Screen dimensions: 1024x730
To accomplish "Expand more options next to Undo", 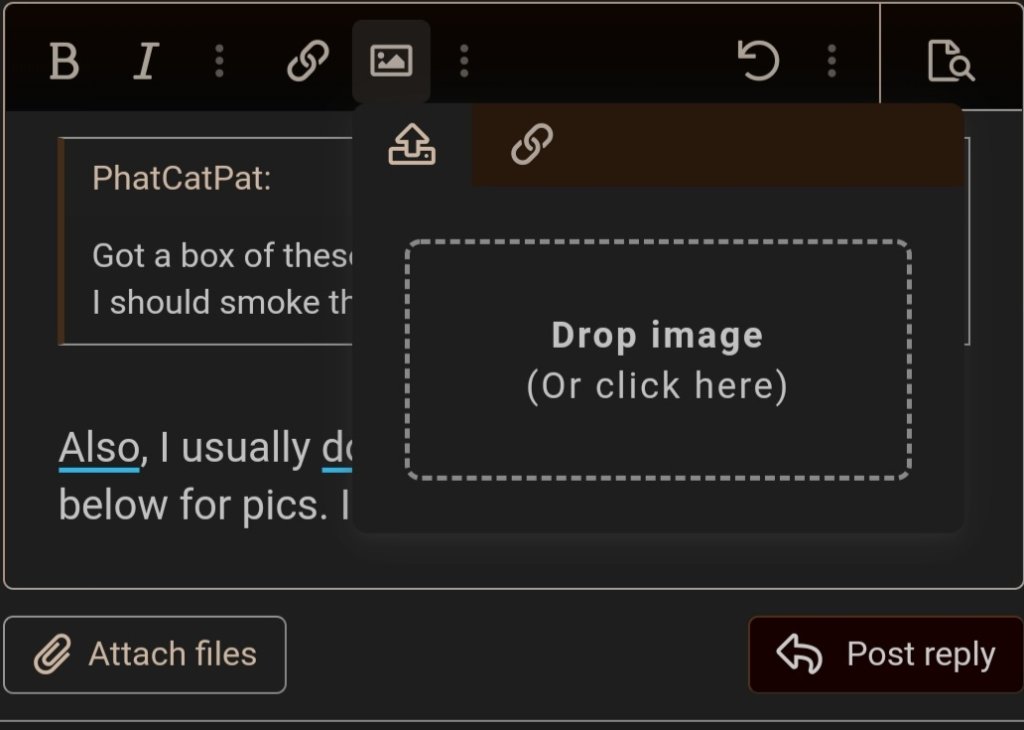I will point(832,63).
